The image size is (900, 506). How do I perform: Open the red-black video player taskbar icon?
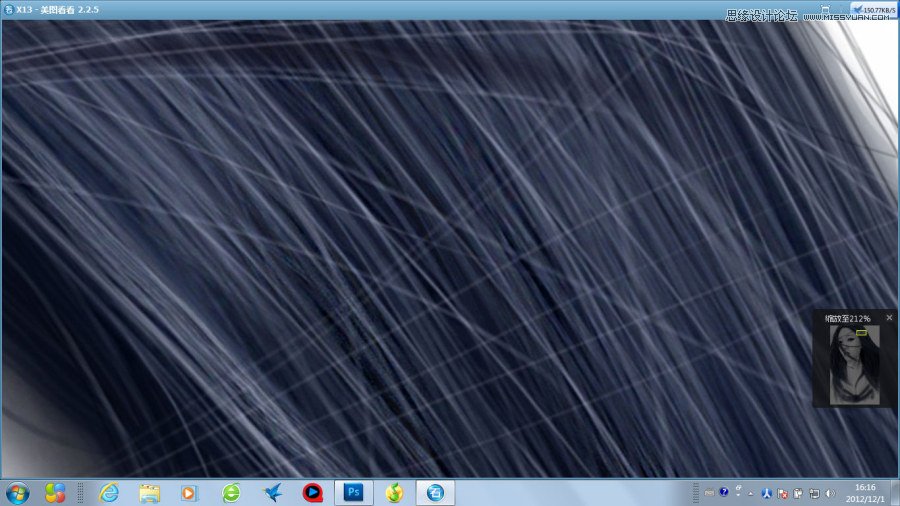[313, 493]
